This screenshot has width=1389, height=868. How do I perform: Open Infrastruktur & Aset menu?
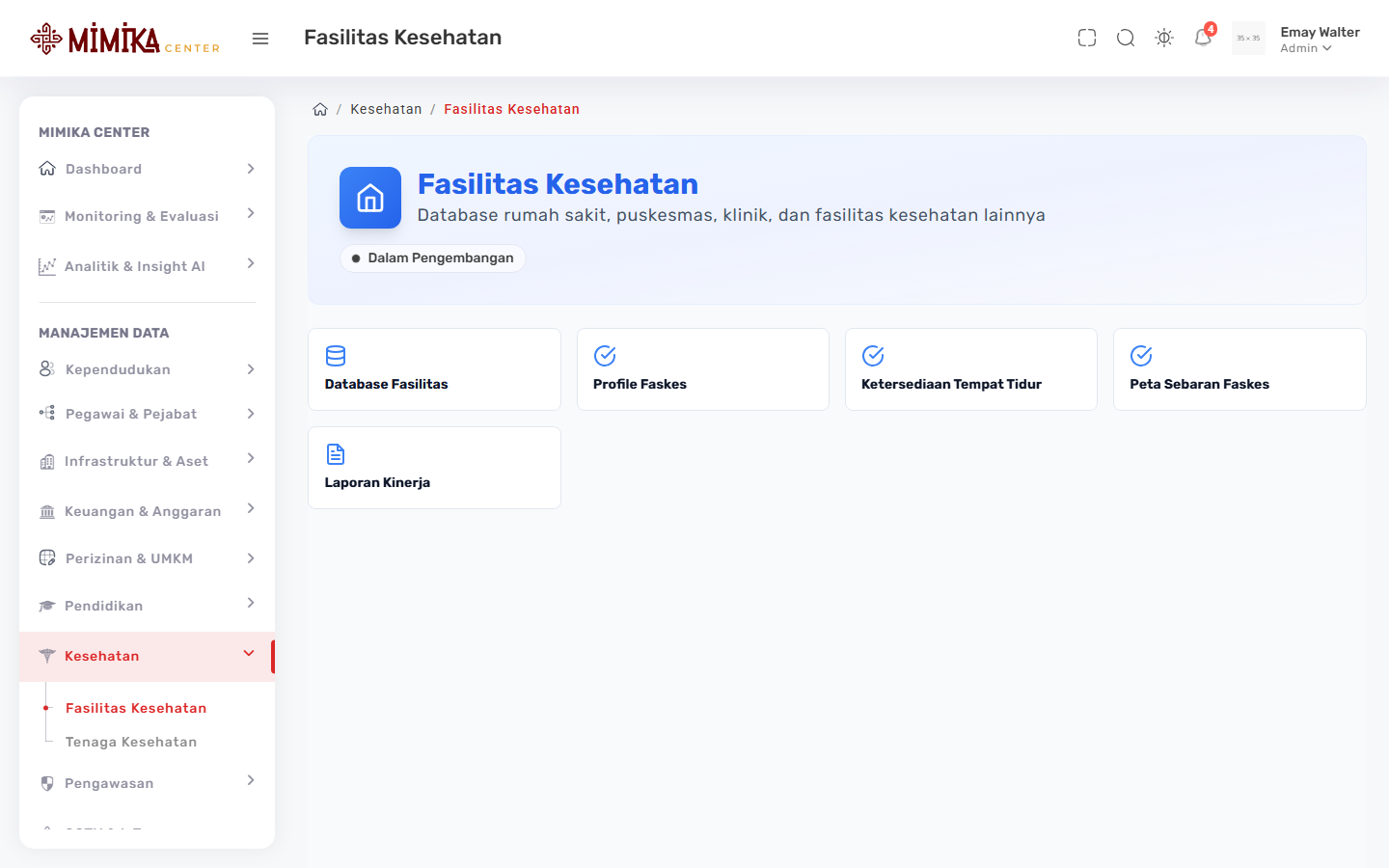tap(147, 461)
